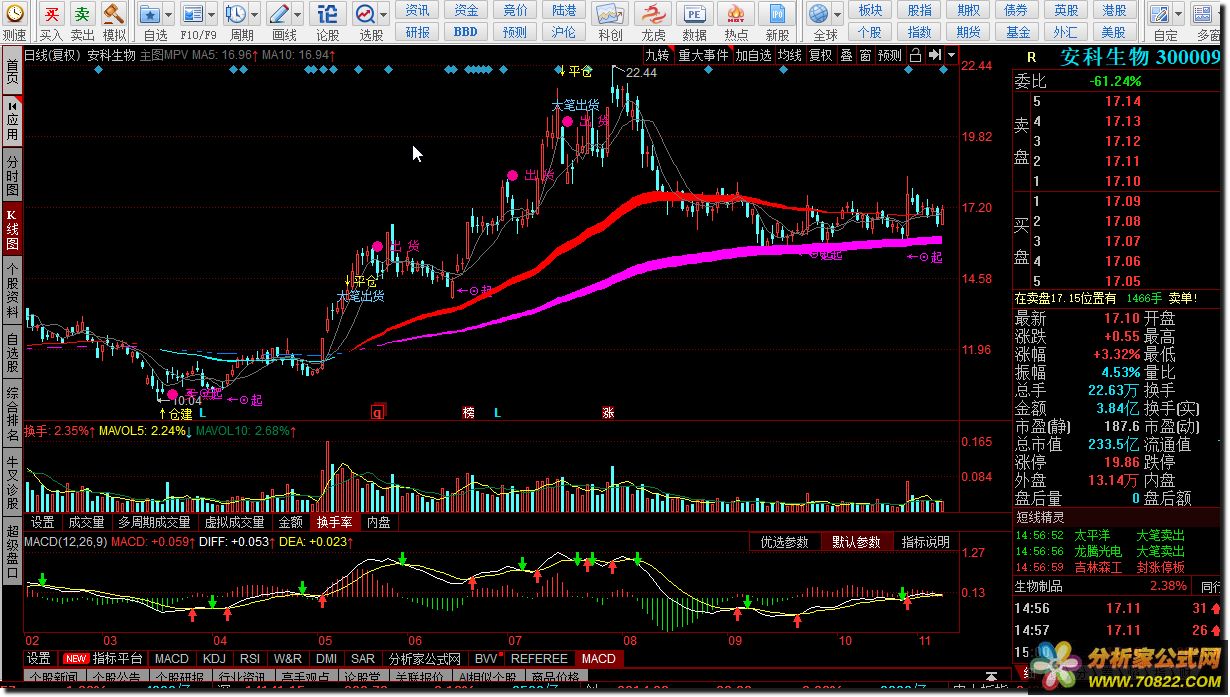Select the 分析家公式网 indicator tab

pos(425,659)
